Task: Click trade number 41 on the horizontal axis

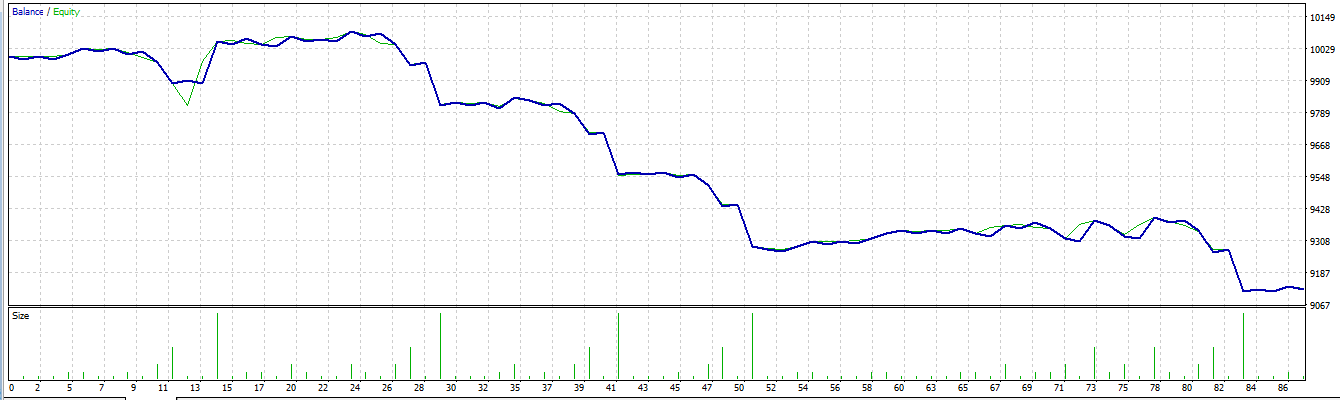Action: (x=611, y=387)
